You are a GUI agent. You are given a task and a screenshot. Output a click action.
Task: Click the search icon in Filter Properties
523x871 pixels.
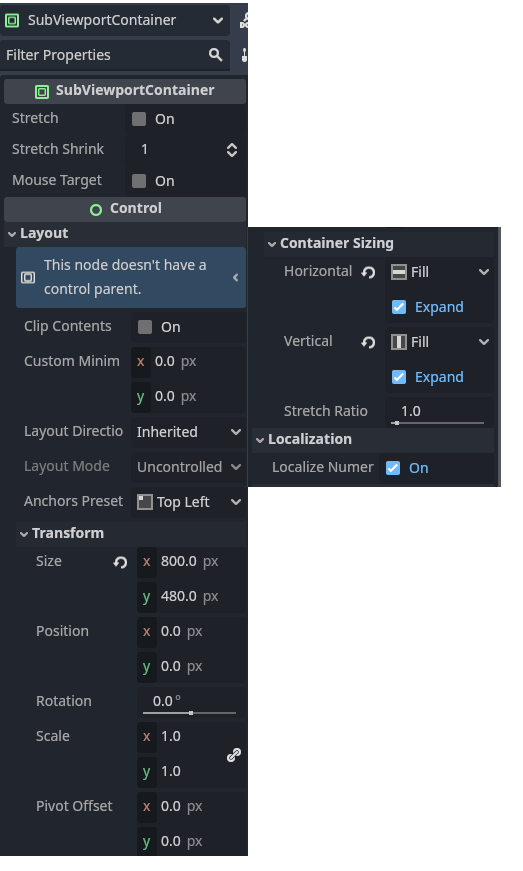pos(215,54)
